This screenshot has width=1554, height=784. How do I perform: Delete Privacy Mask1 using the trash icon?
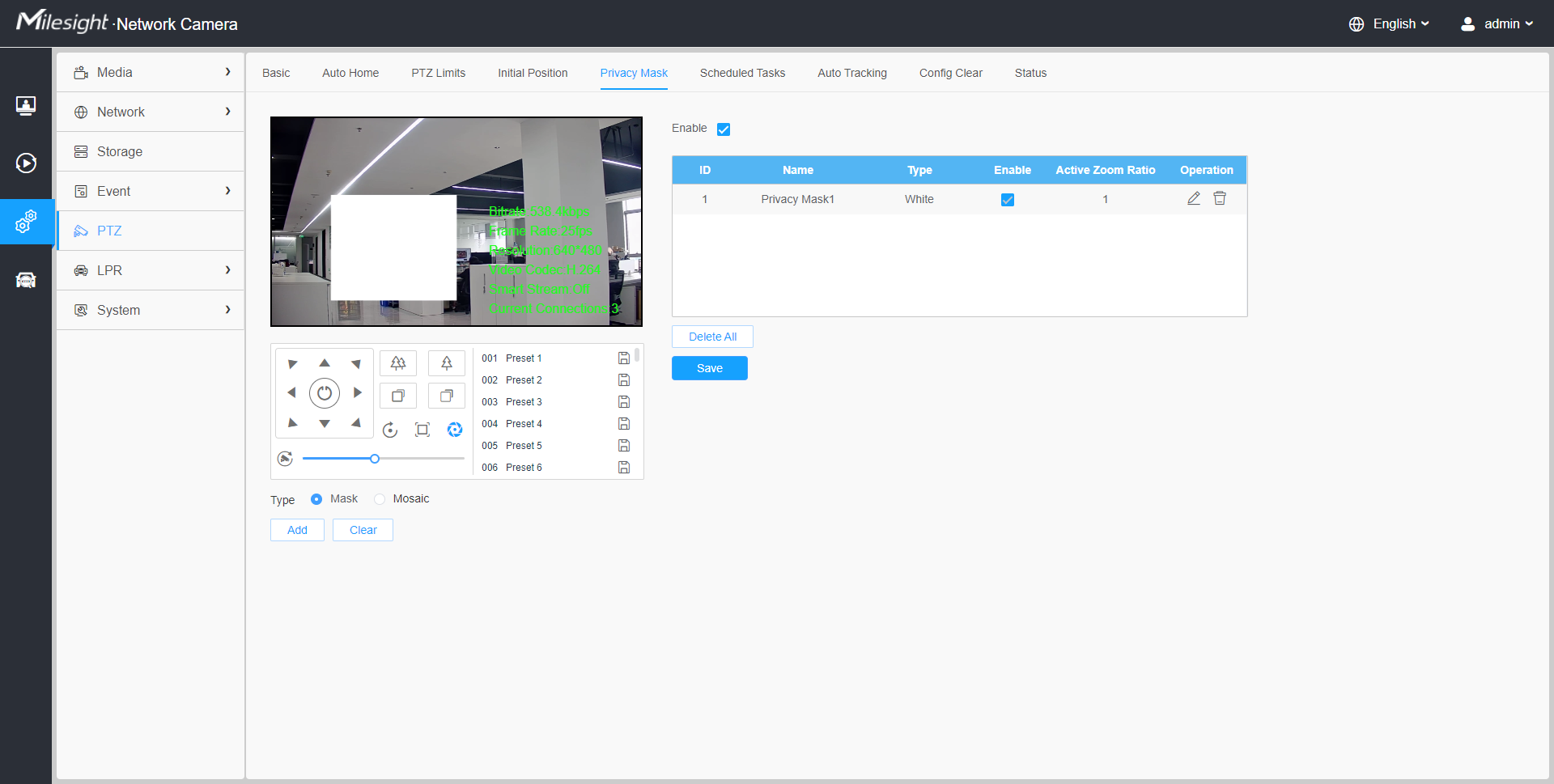(x=1220, y=199)
